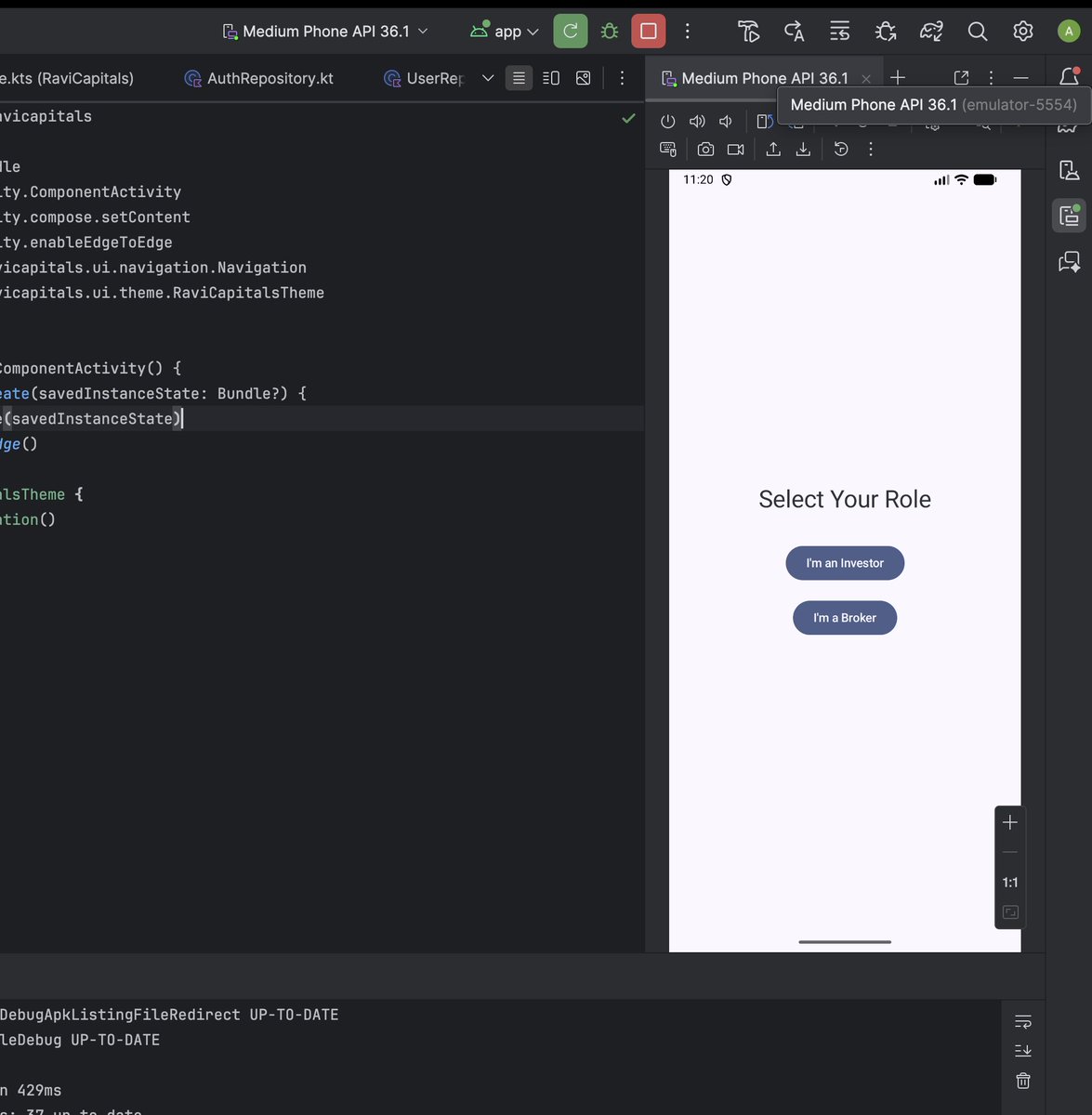
Task: Attach debugger to Android process
Action: click(x=886, y=31)
